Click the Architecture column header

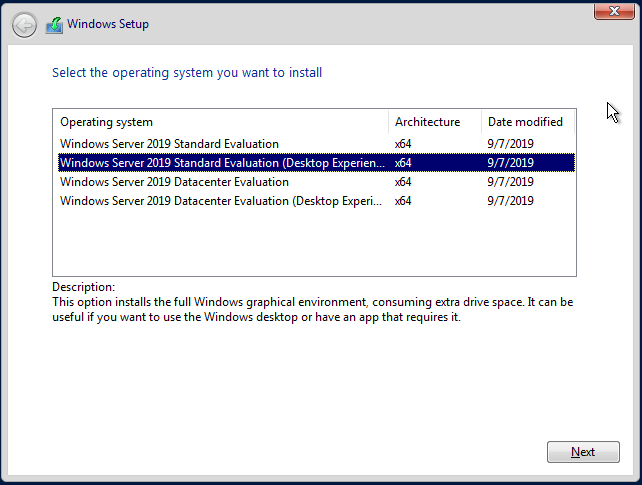(435, 122)
